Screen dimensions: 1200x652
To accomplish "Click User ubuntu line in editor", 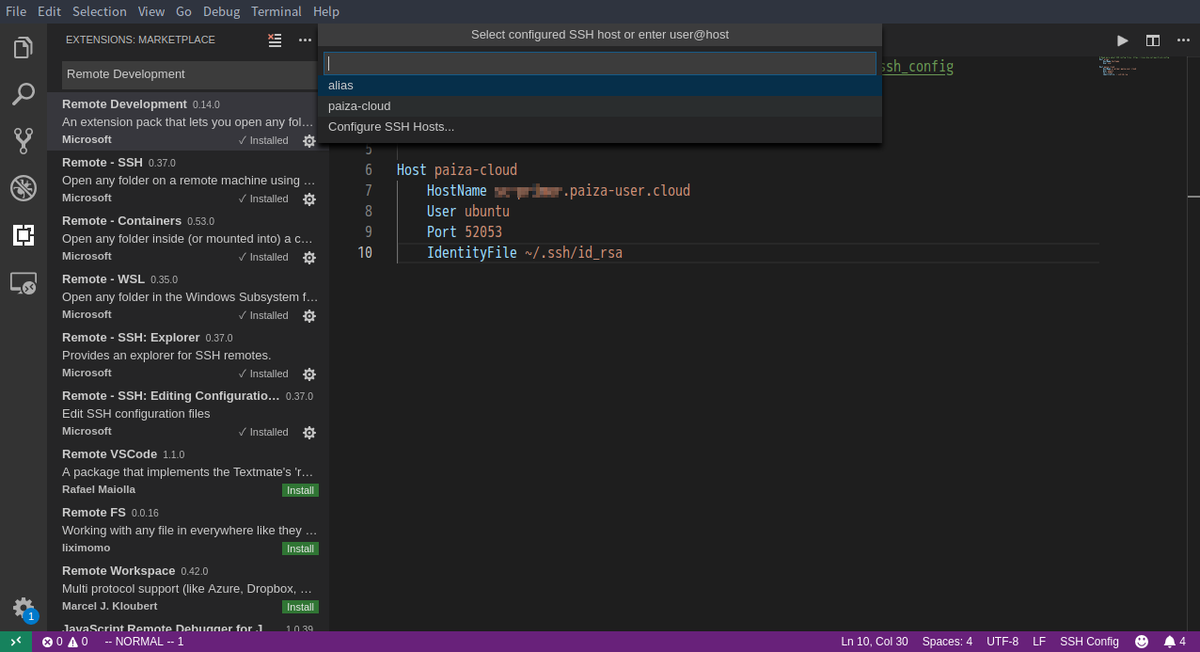I will tap(468, 211).
